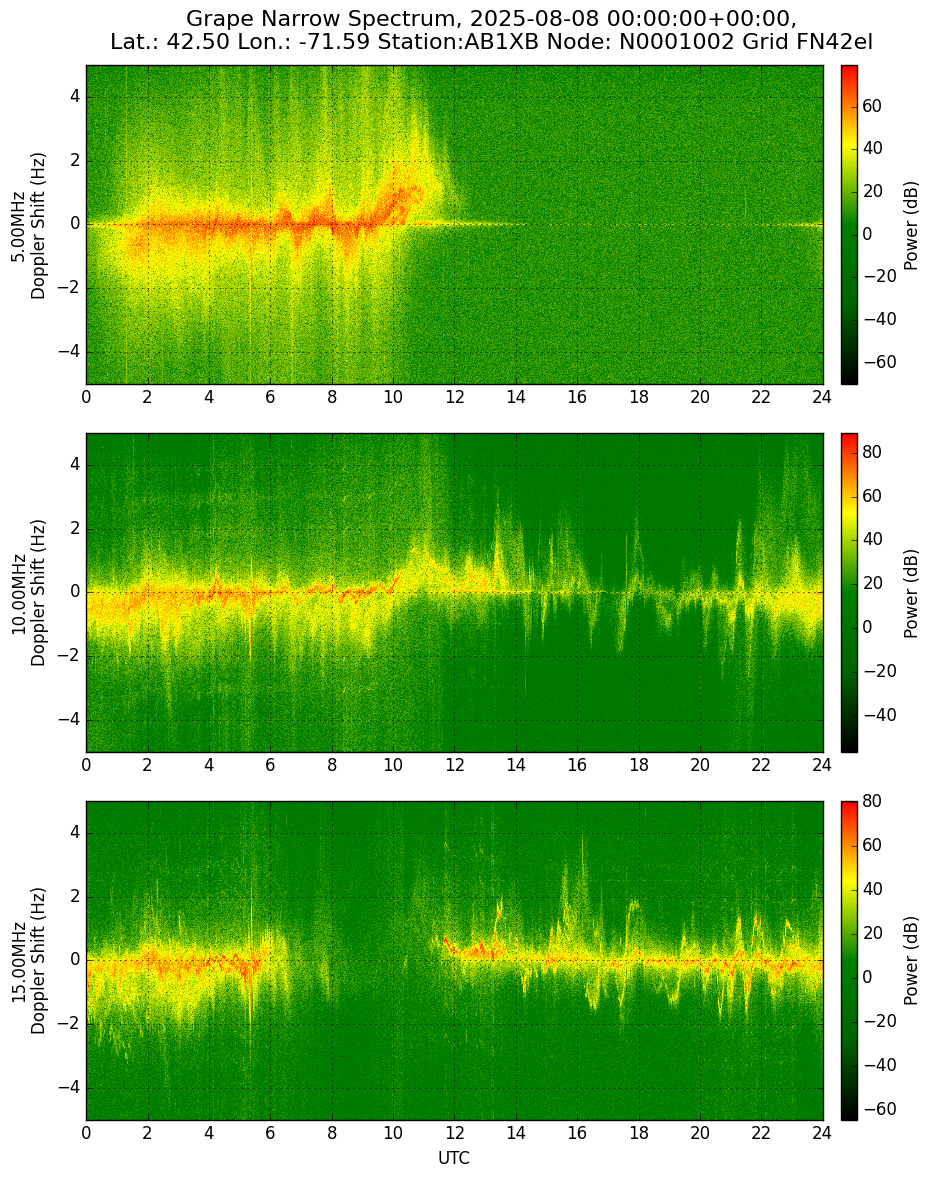
Task: Click the 18 UTC tick label under 10 MHz plot
Action: pos(638,765)
